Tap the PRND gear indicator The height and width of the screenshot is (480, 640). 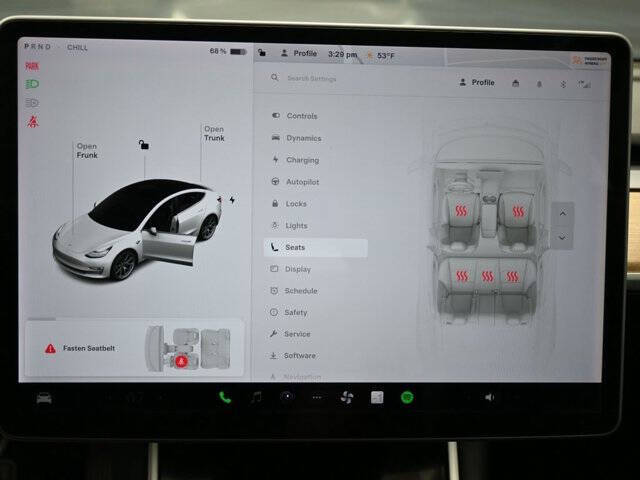37,47
